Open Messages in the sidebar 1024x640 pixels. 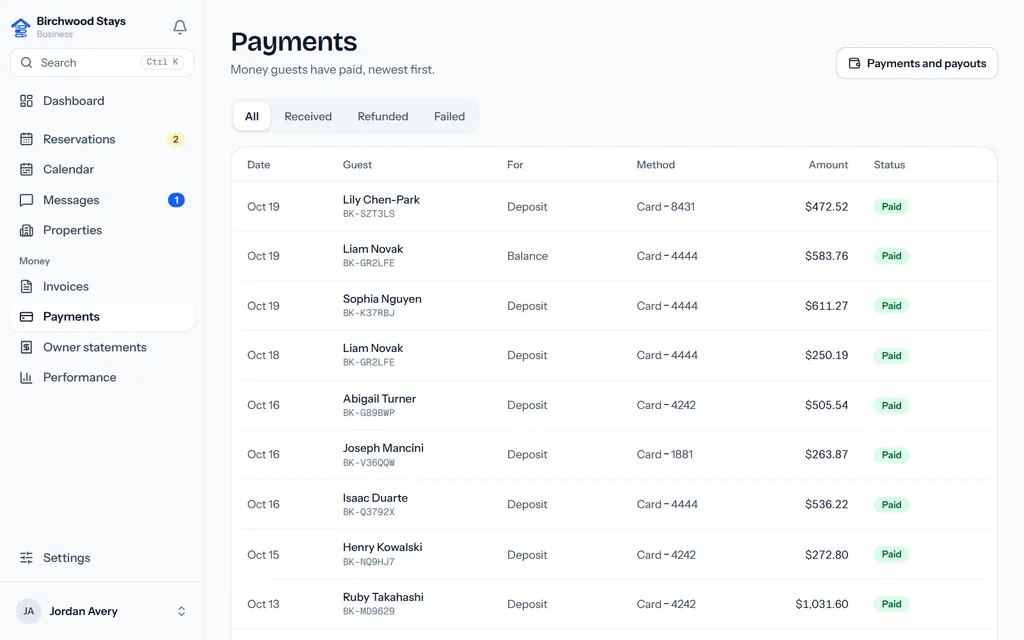(102, 200)
